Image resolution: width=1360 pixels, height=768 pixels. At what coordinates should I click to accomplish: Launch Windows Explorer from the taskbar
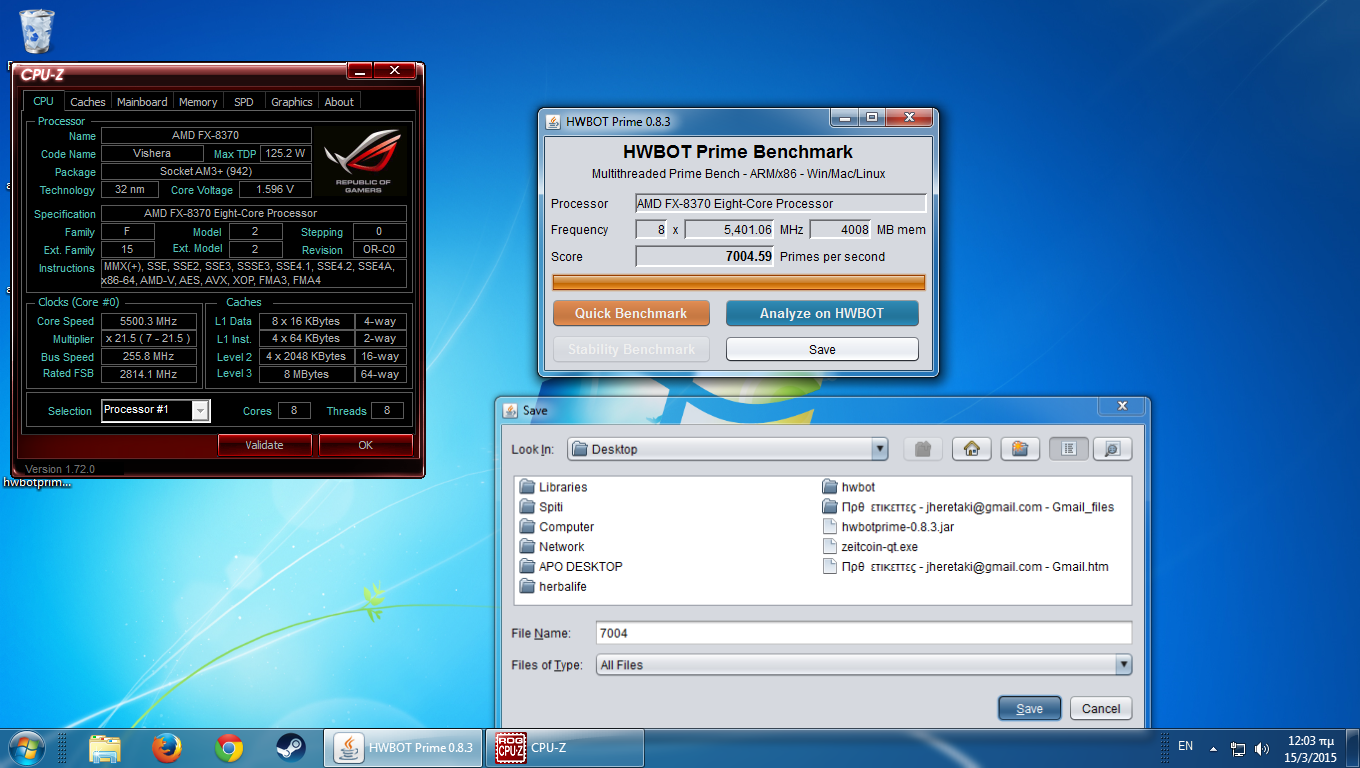pos(105,748)
